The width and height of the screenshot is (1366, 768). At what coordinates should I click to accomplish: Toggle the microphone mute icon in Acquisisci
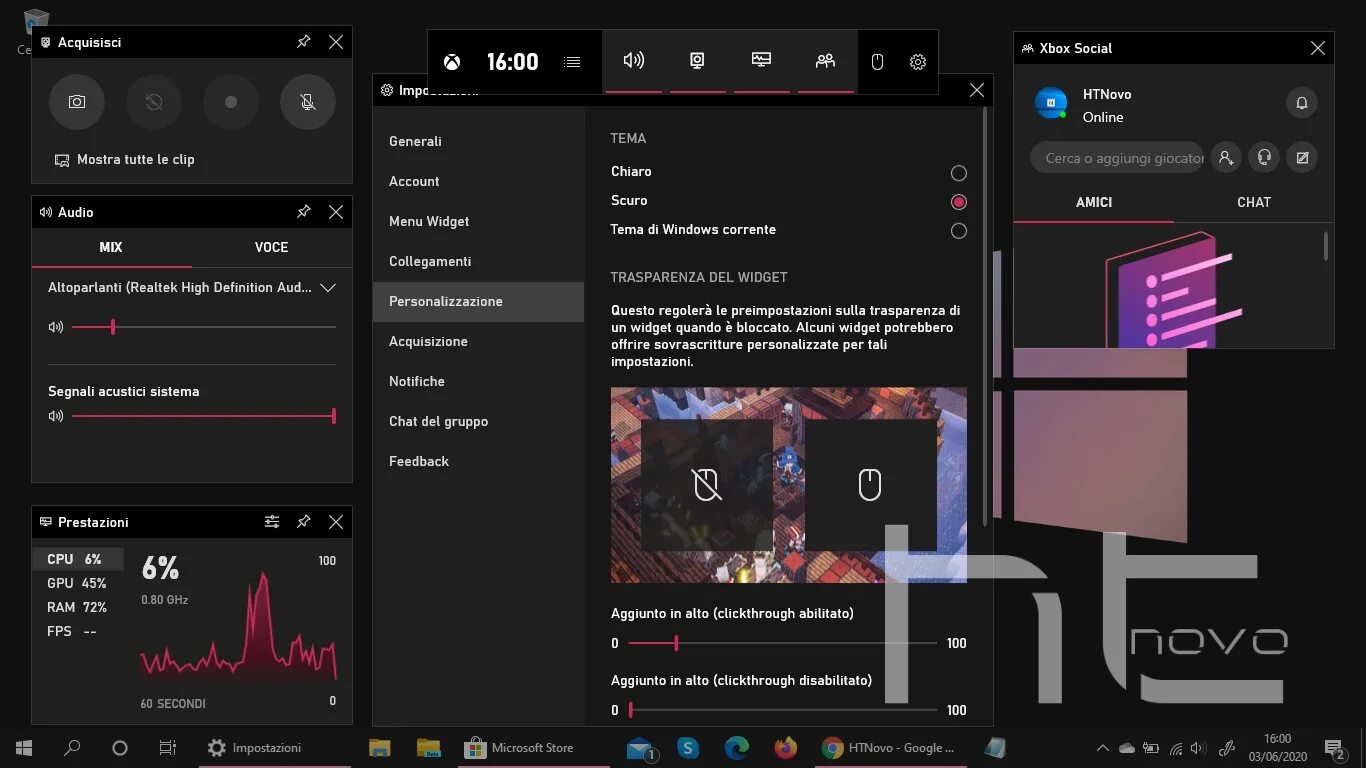[308, 102]
